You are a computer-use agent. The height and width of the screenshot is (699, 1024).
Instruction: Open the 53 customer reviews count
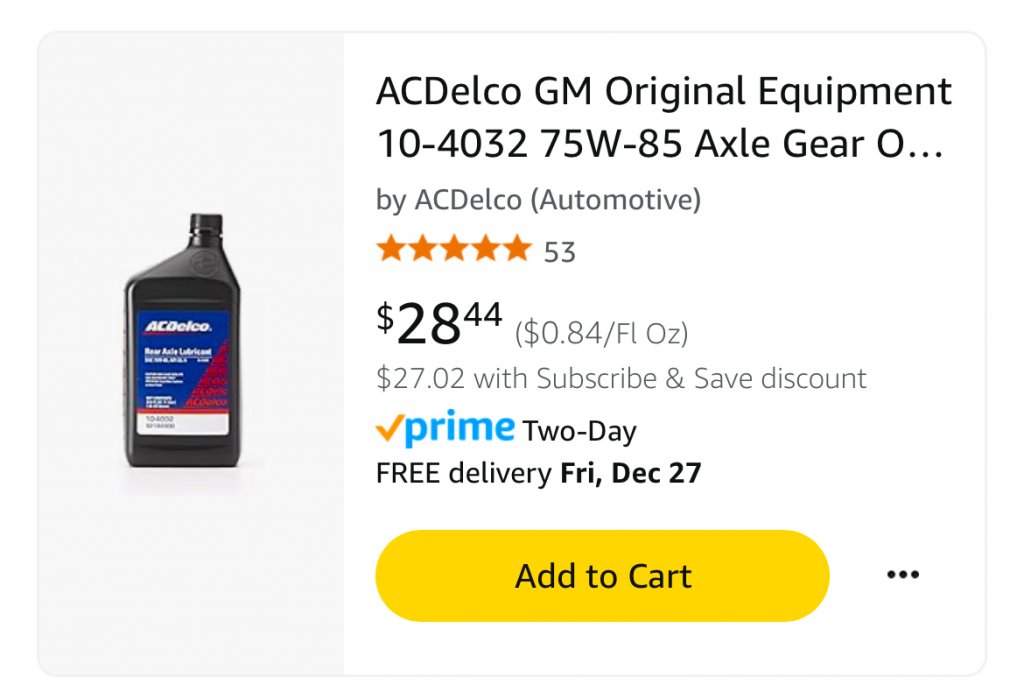tap(560, 252)
